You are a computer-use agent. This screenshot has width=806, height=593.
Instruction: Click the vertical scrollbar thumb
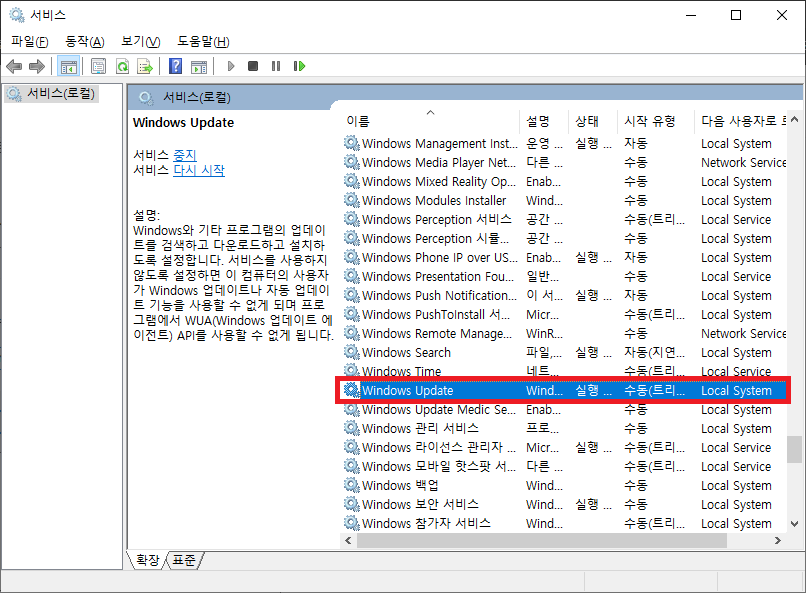(794, 450)
